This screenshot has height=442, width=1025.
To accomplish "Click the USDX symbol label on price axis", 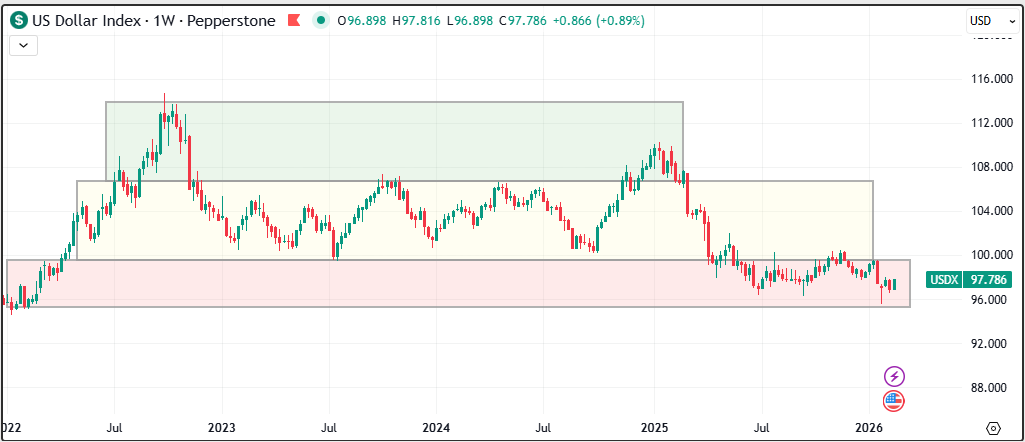I will pyautogui.click(x=944, y=281).
